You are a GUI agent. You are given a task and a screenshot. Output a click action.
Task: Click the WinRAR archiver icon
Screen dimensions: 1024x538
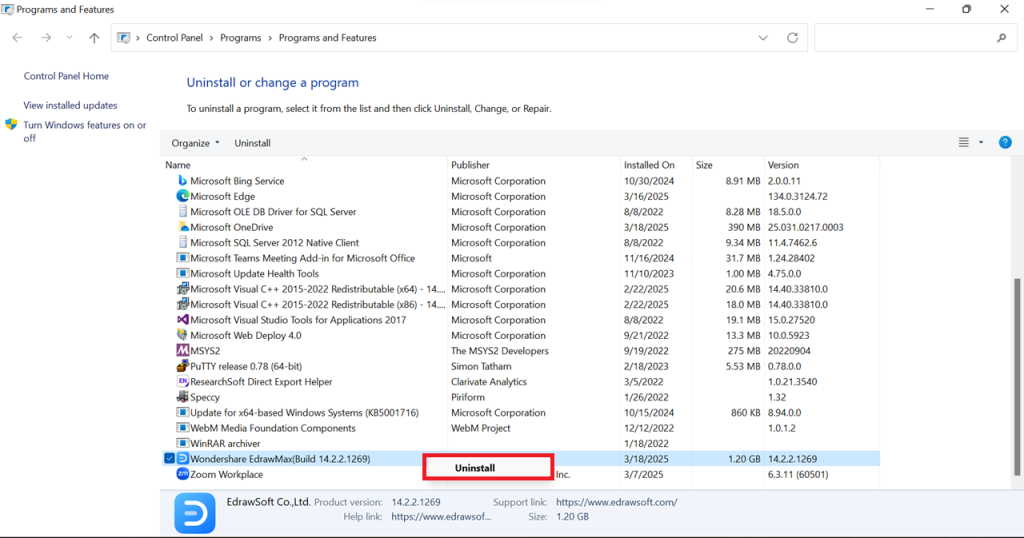pyautogui.click(x=183, y=443)
